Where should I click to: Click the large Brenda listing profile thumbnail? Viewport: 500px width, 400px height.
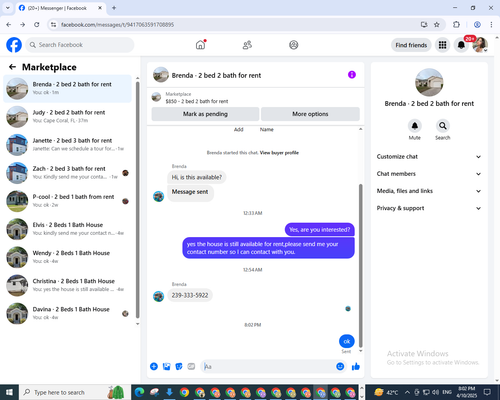pos(429,82)
